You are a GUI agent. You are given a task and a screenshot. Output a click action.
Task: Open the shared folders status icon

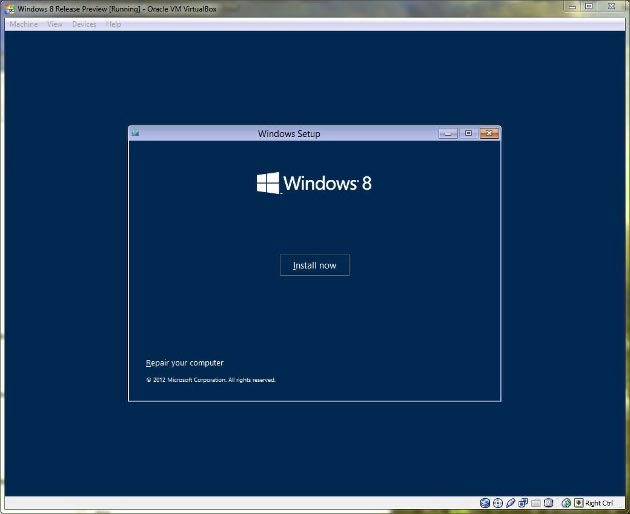536,503
